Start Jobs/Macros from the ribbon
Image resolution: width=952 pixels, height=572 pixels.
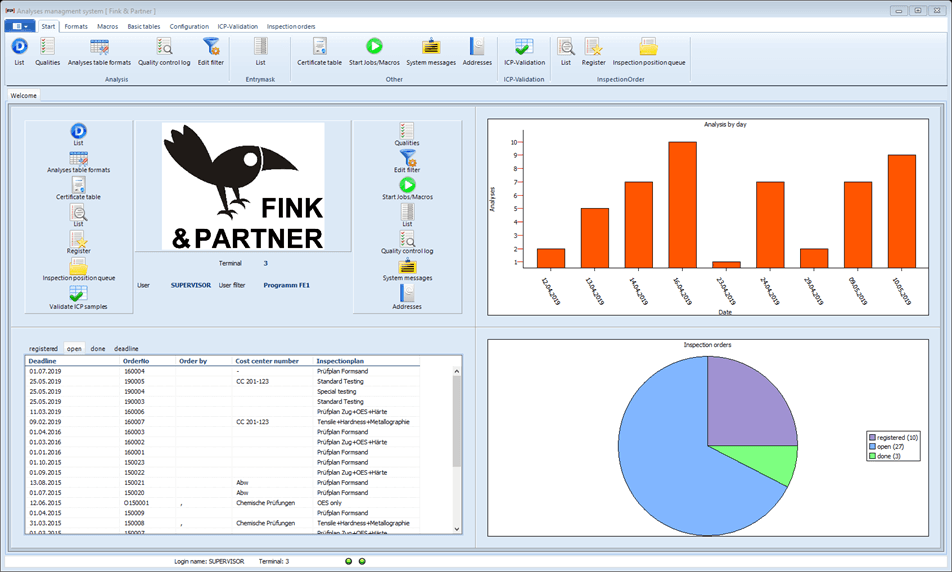(374, 52)
